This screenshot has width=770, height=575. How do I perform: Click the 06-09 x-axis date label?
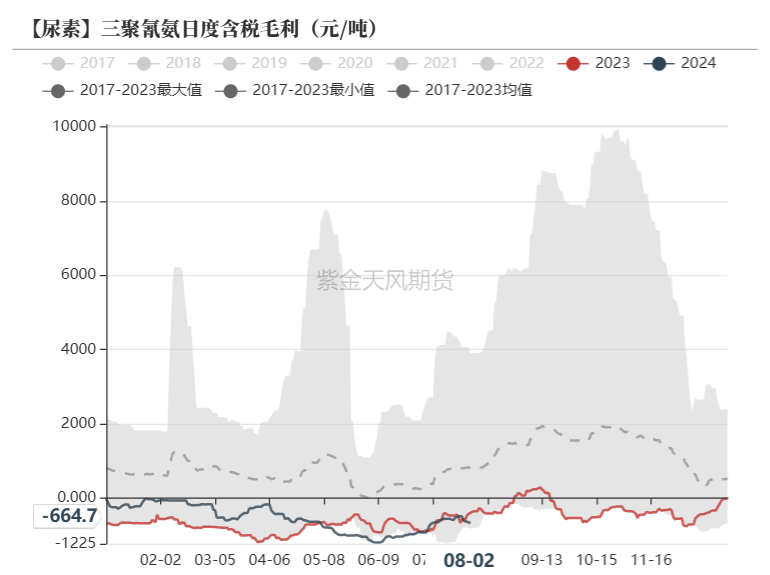pyautogui.click(x=379, y=560)
